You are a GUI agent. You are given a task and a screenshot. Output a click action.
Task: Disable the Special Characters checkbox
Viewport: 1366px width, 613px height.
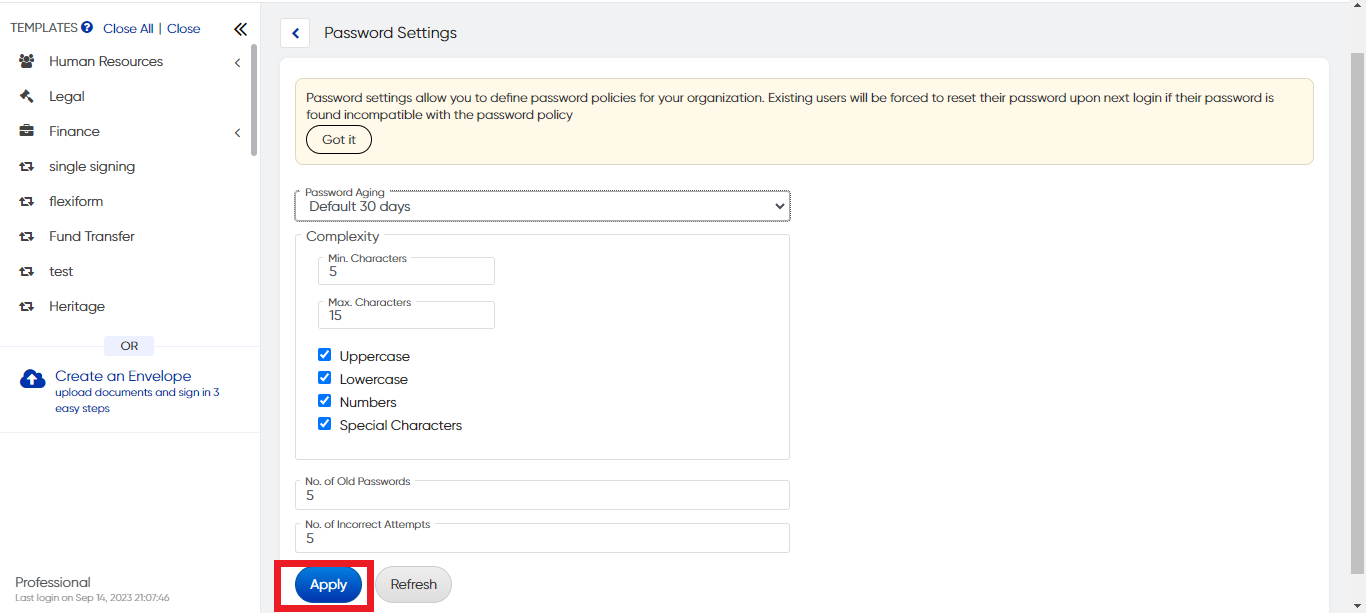pyautogui.click(x=324, y=424)
